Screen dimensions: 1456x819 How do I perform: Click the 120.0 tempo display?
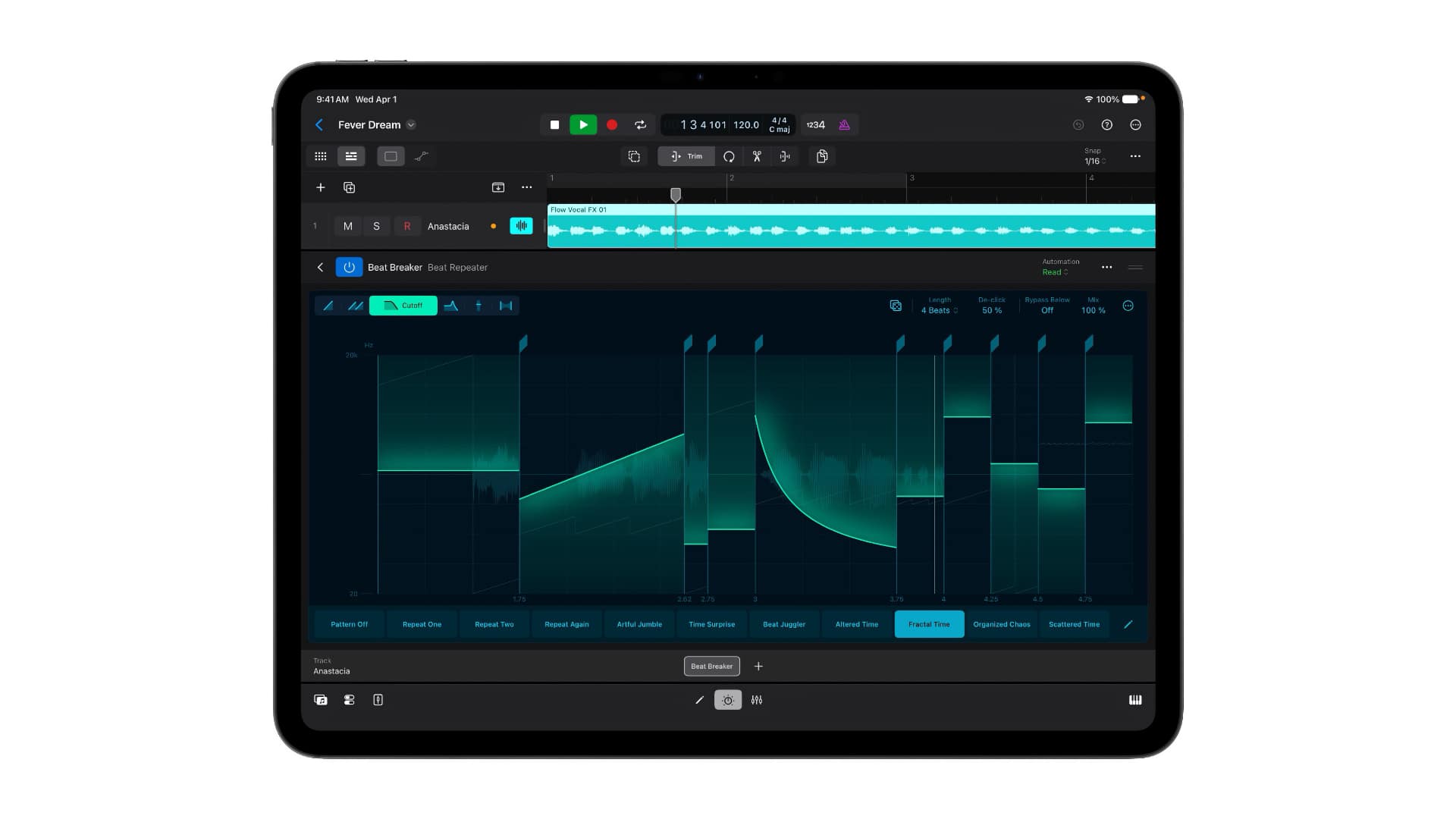coord(746,125)
